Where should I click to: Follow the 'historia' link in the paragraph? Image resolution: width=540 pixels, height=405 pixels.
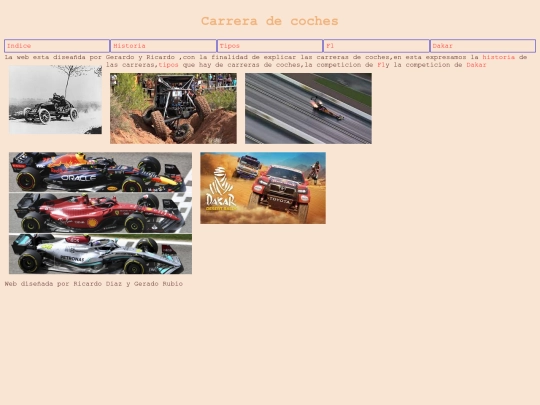(498, 57)
